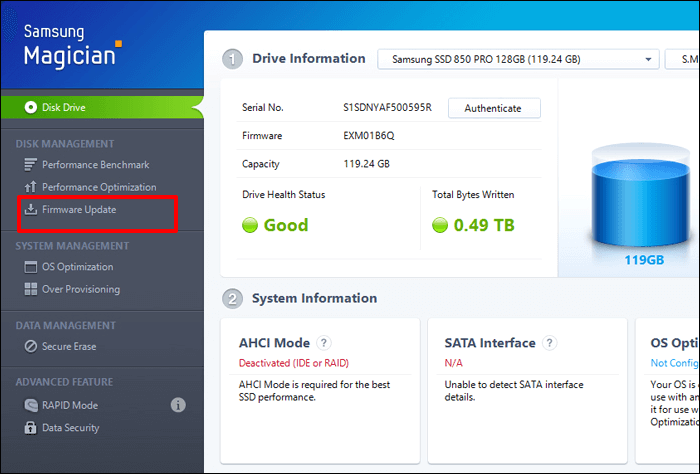
Task: Click 'AHCI Mode is required' description text
Action: [x=314, y=391]
